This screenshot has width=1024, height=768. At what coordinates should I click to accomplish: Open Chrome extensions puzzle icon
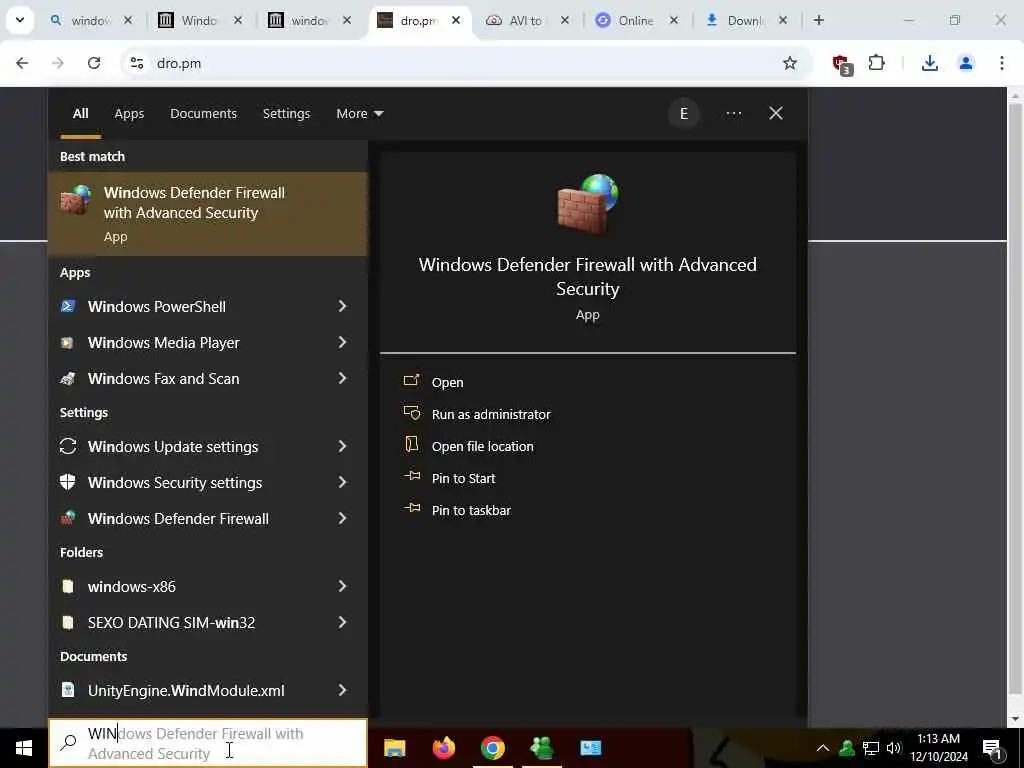point(876,63)
